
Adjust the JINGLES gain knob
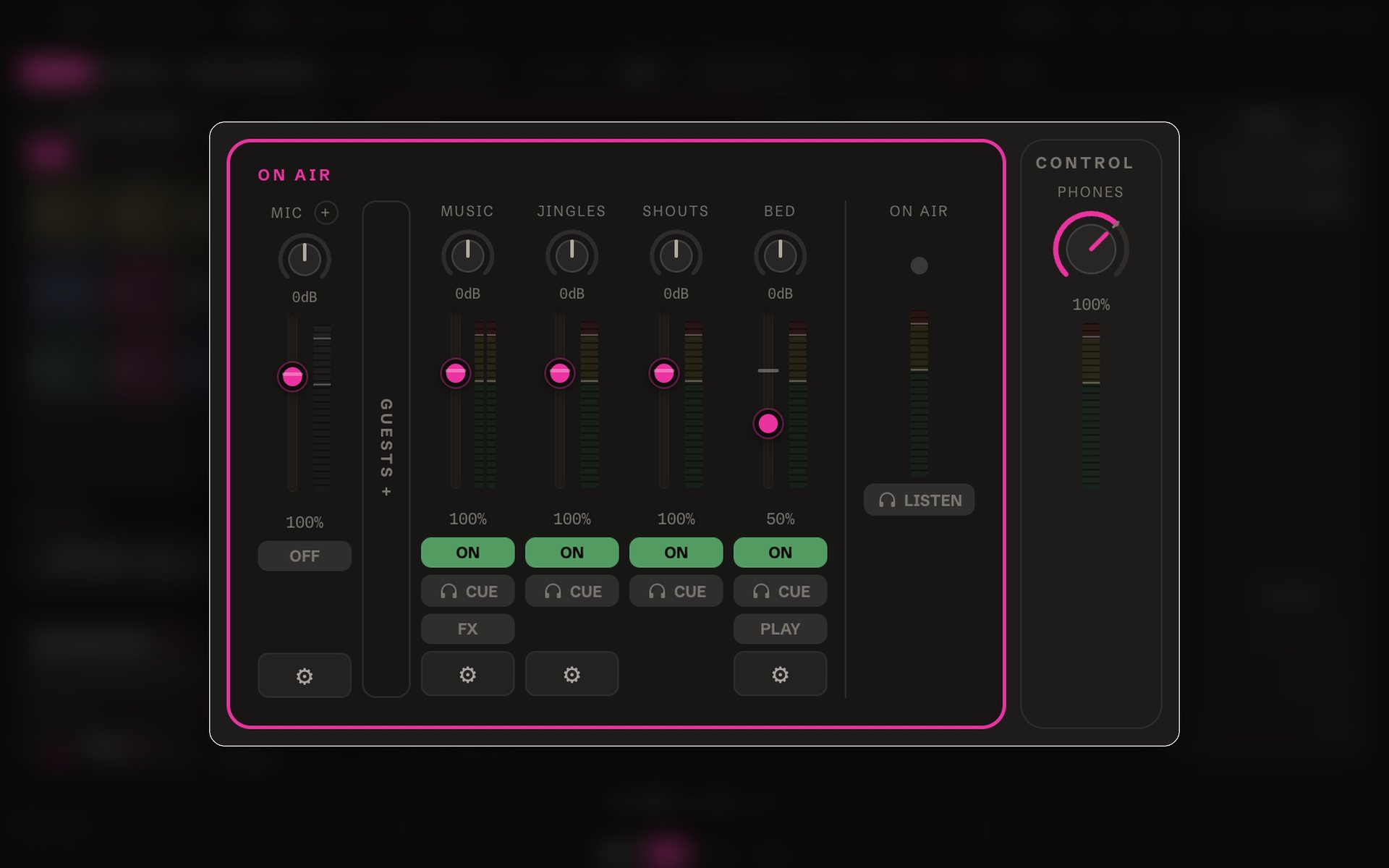(x=572, y=255)
